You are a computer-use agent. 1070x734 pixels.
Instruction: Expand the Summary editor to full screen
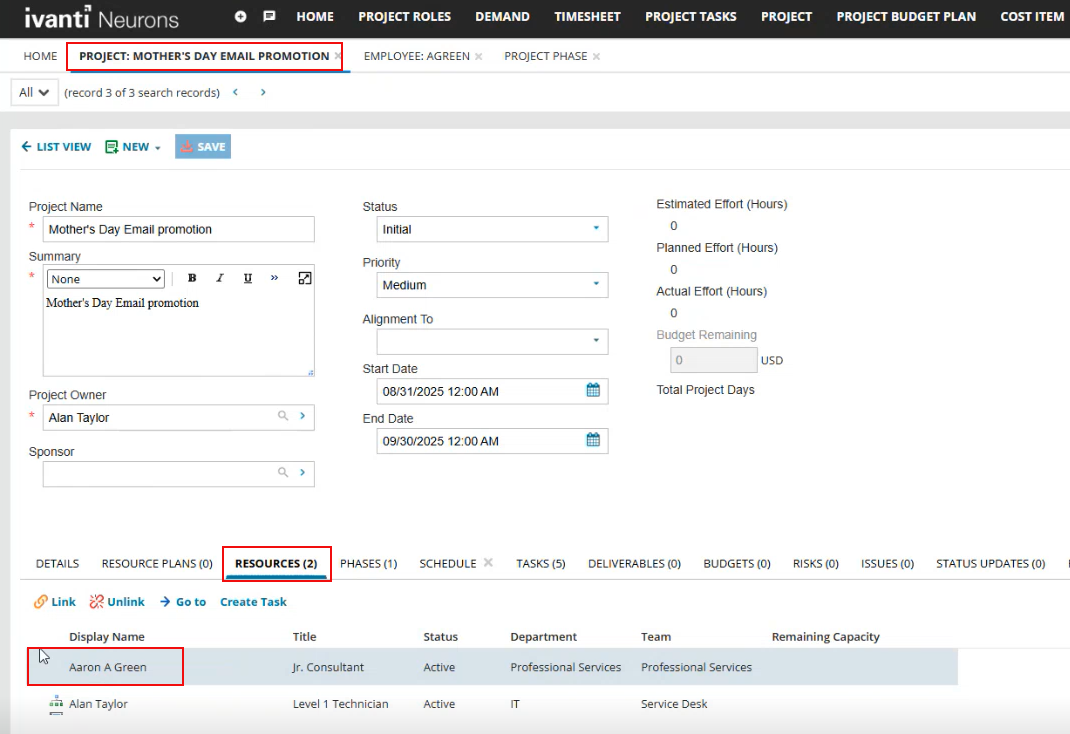[304, 278]
